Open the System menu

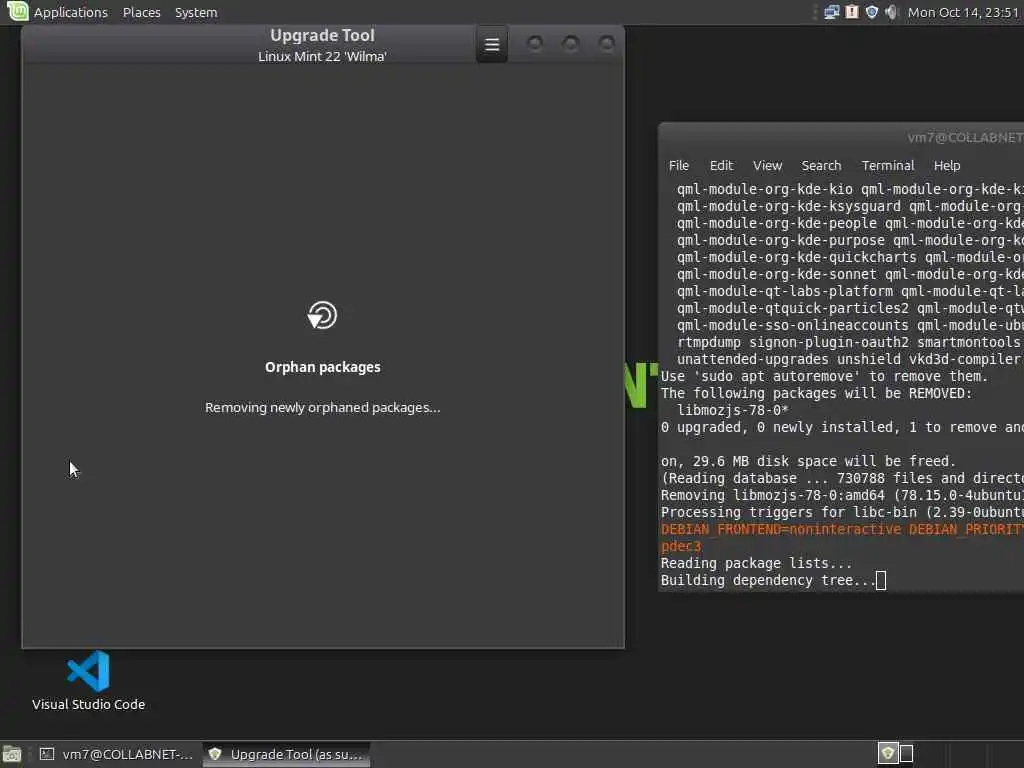click(x=196, y=12)
